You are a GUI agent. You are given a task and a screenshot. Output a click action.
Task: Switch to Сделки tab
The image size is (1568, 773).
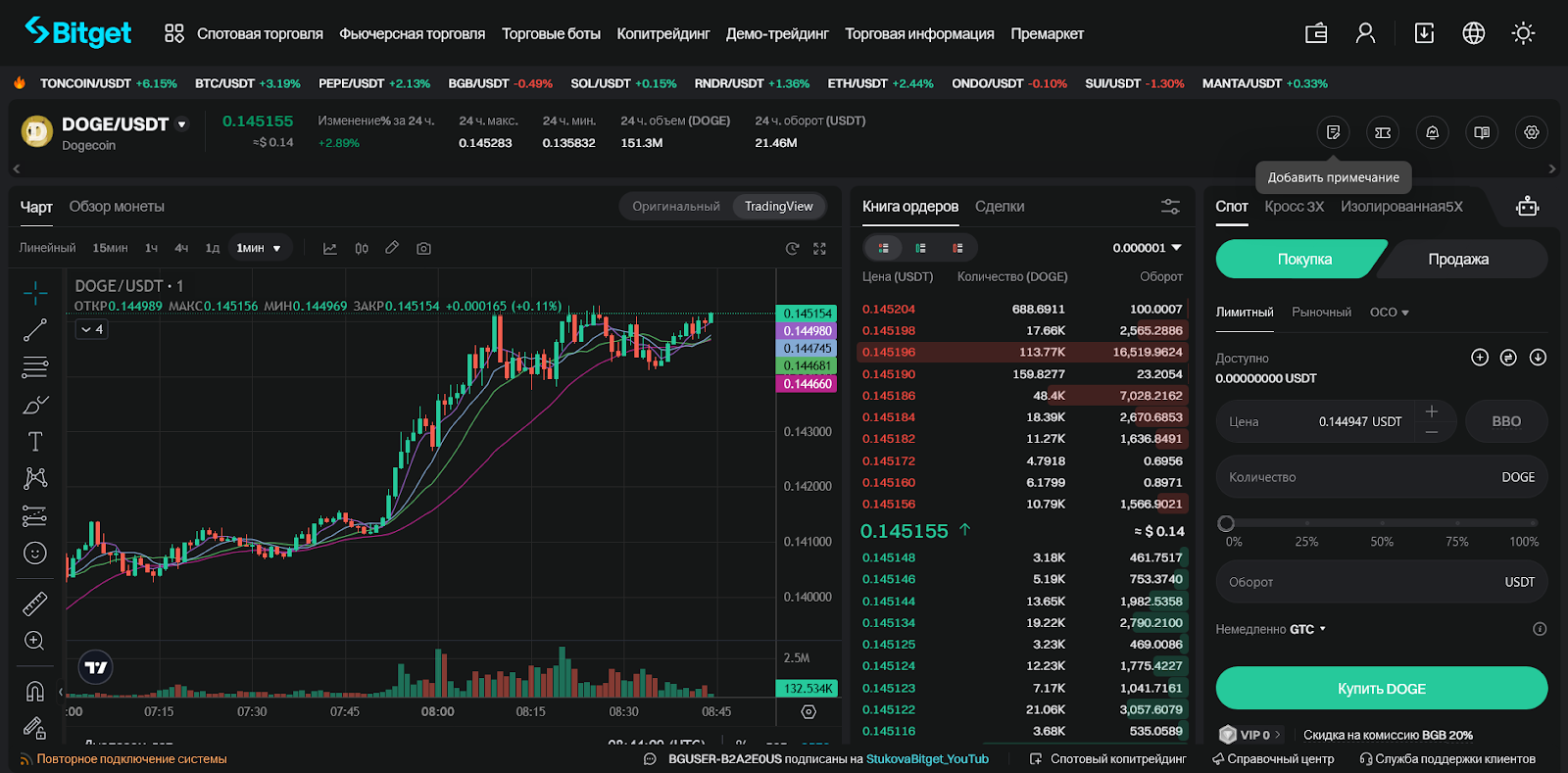point(1000,207)
